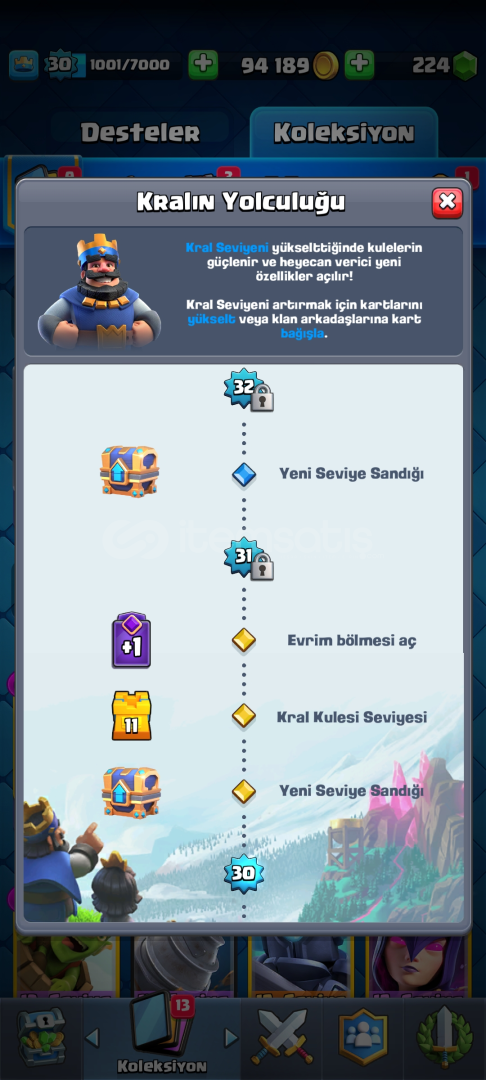Tap the green plus next to experience bar
The image size is (486, 1080).
202,65
